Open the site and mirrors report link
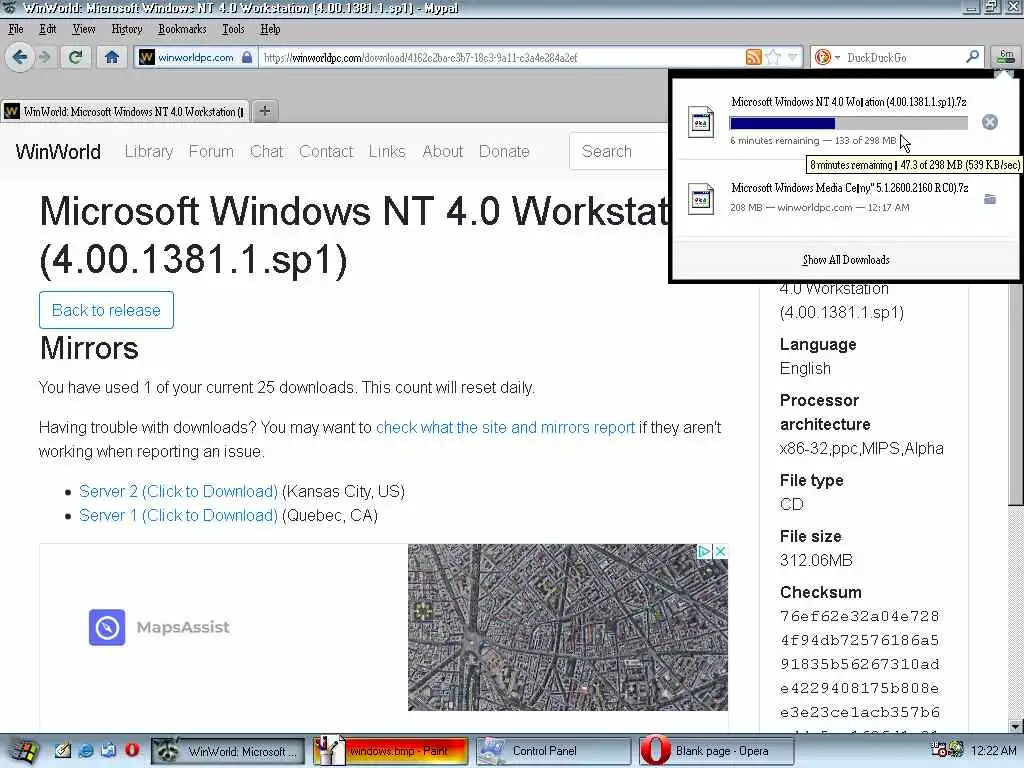This screenshot has width=1024, height=768. 505,427
